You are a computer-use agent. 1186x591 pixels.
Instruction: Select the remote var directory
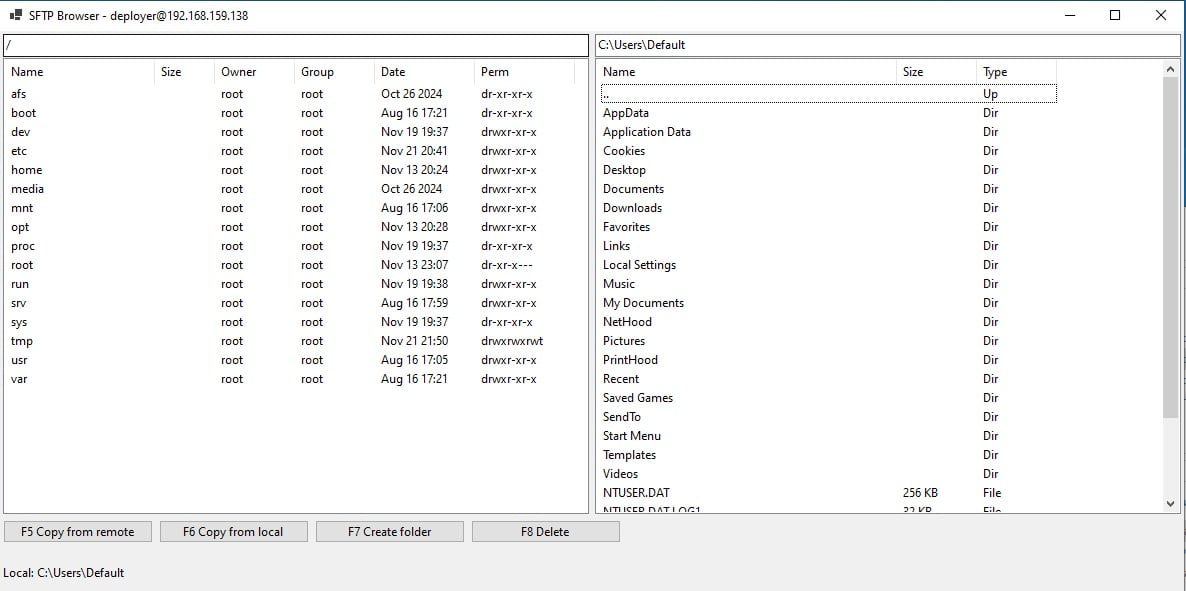[20, 379]
